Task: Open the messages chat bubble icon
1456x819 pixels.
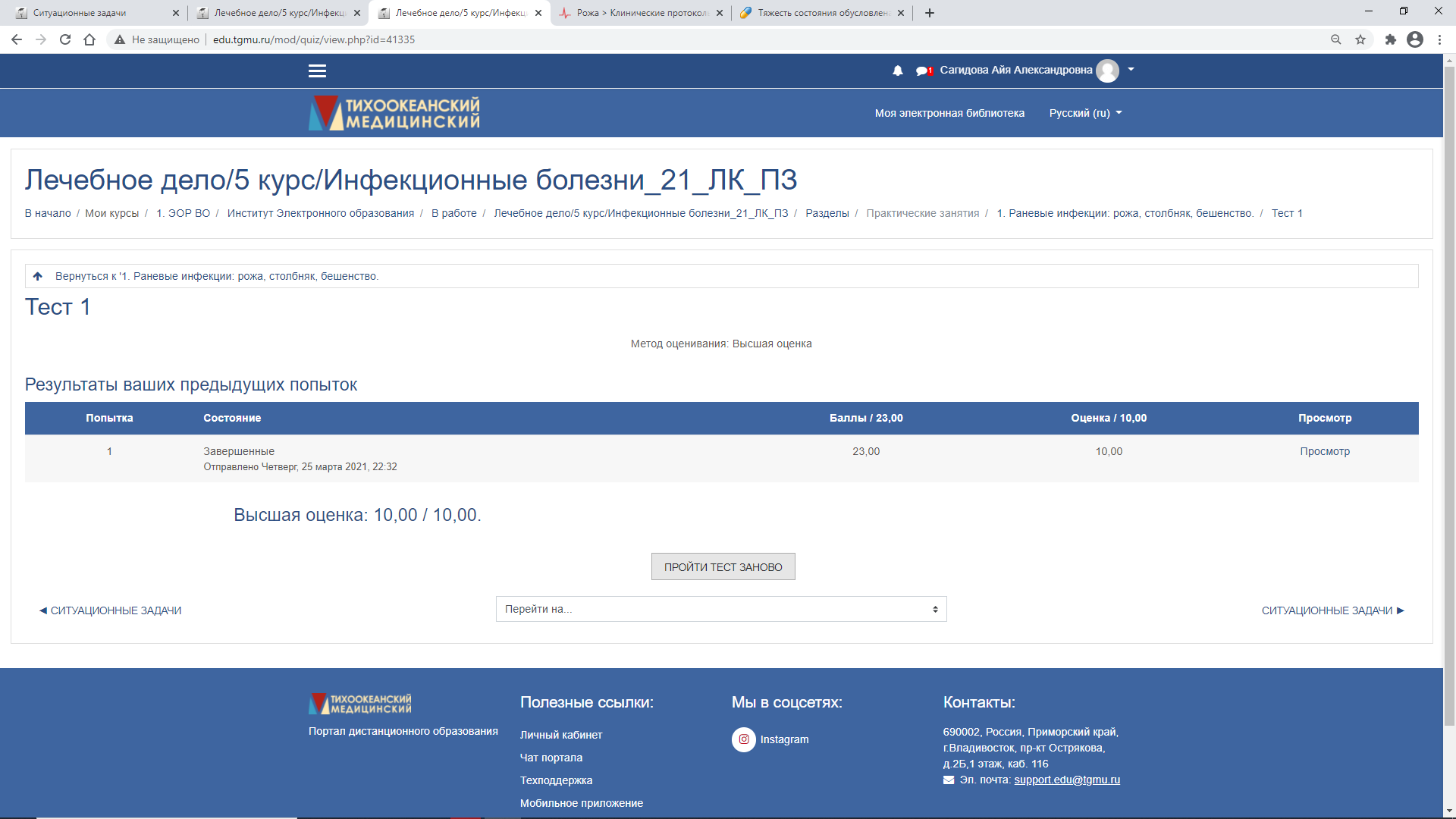Action: pos(922,71)
